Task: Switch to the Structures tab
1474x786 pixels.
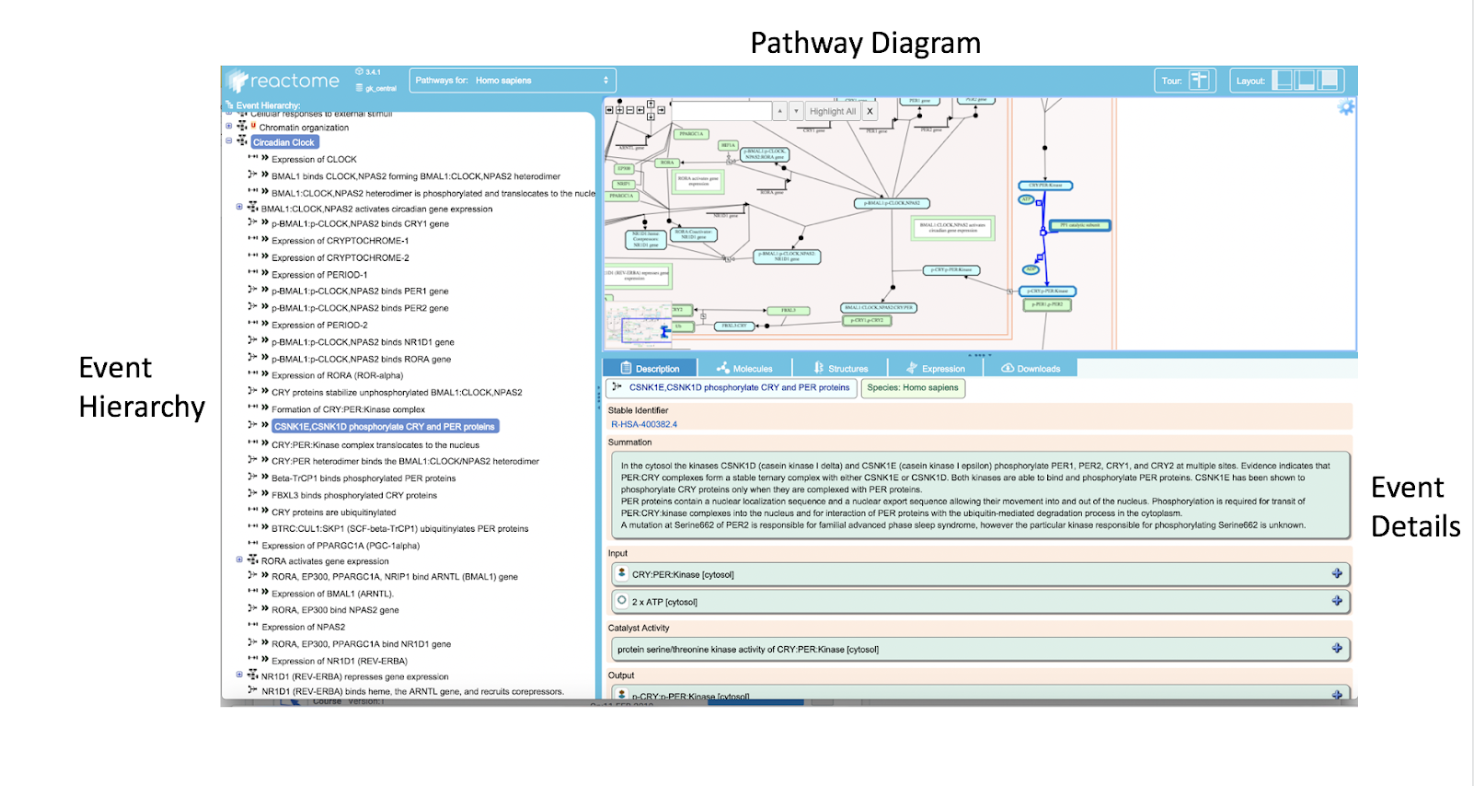Action: click(841, 368)
